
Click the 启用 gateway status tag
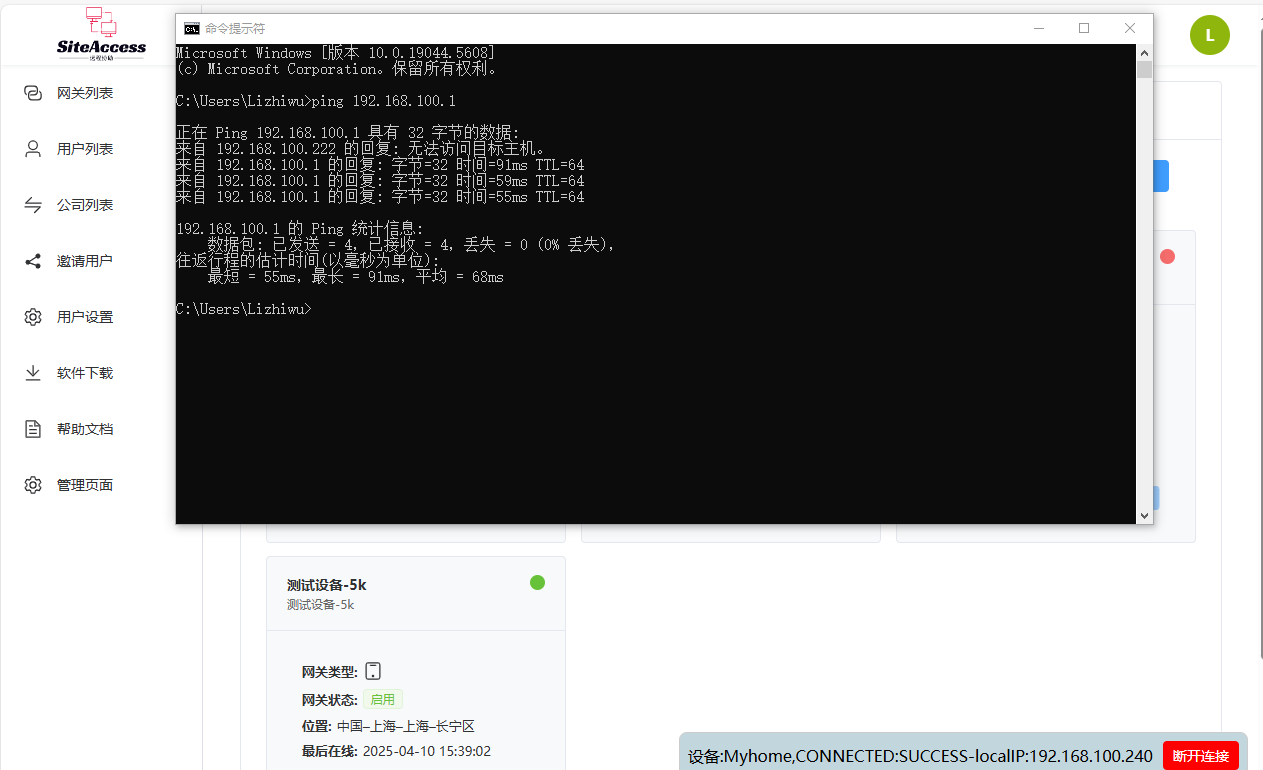[x=383, y=700]
